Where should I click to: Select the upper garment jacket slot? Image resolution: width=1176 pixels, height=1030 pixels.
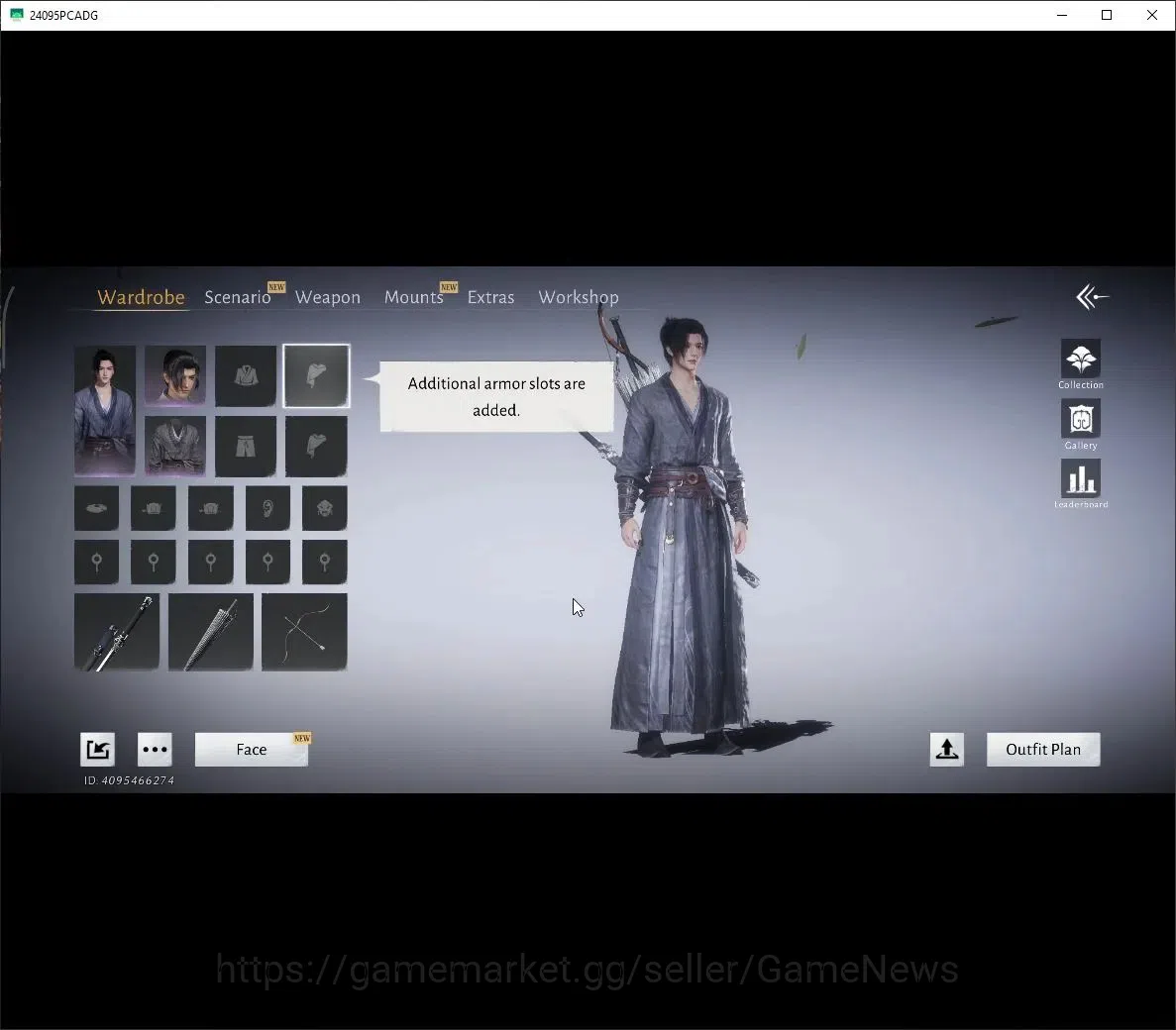tap(246, 375)
